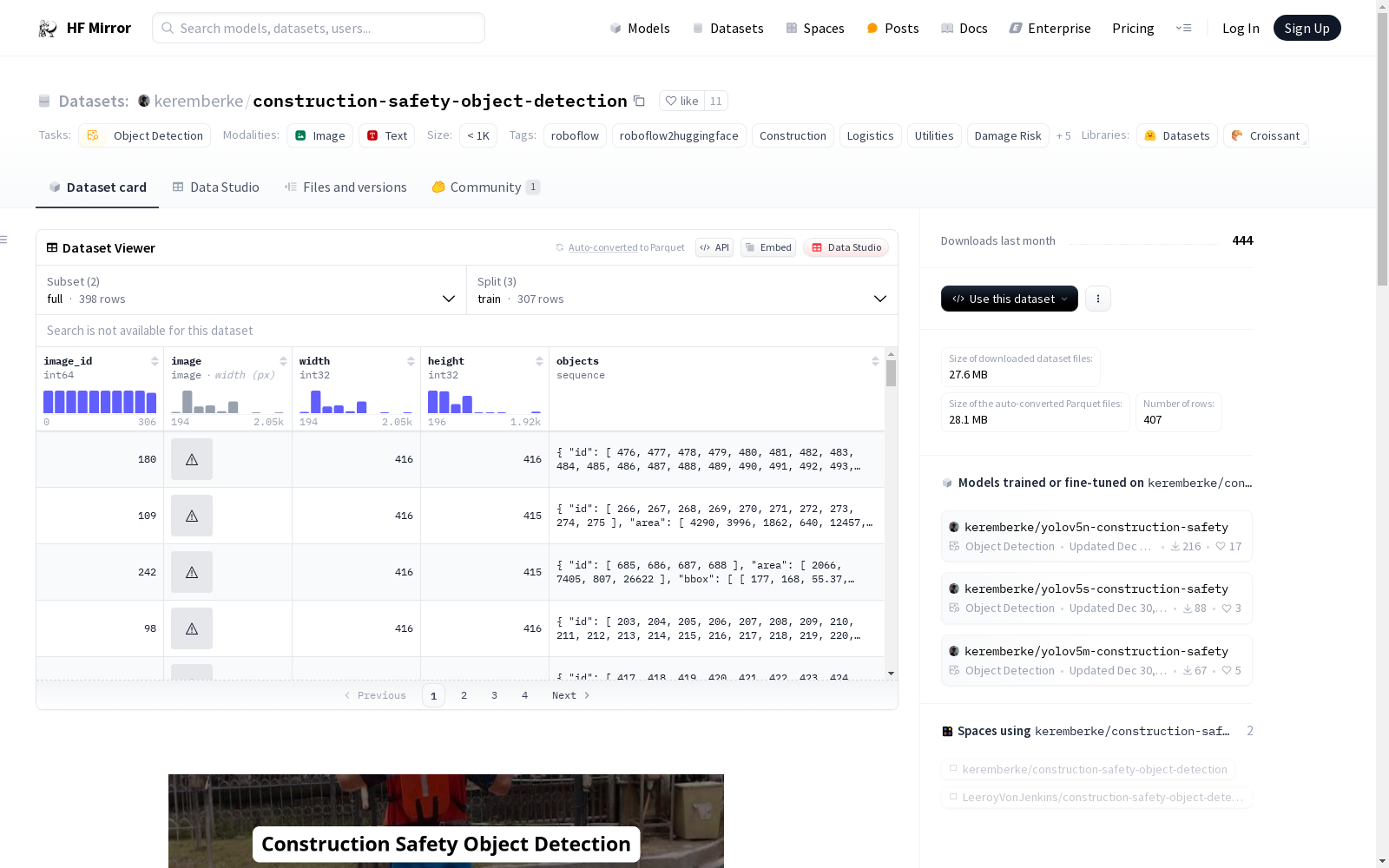The image size is (1389, 868).
Task: Sort the image column
Action: (283, 361)
